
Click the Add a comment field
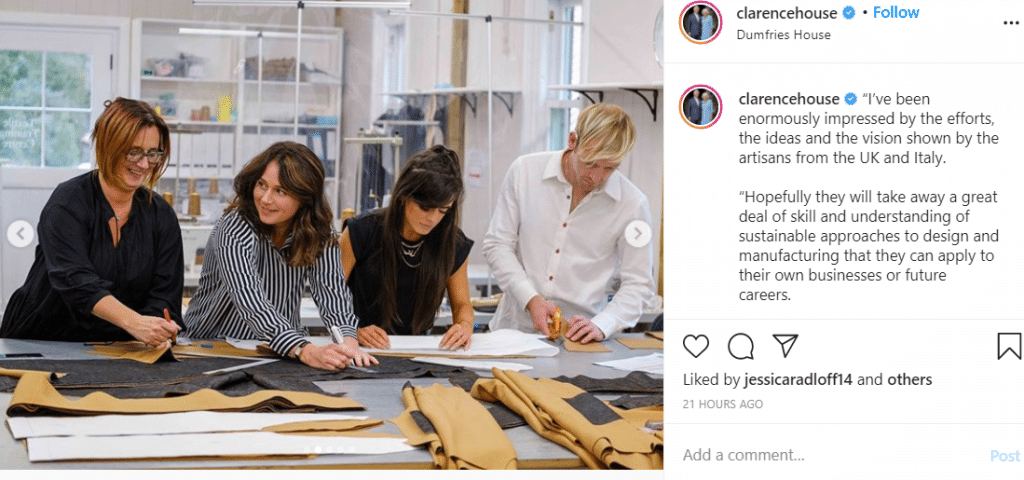pos(829,455)
